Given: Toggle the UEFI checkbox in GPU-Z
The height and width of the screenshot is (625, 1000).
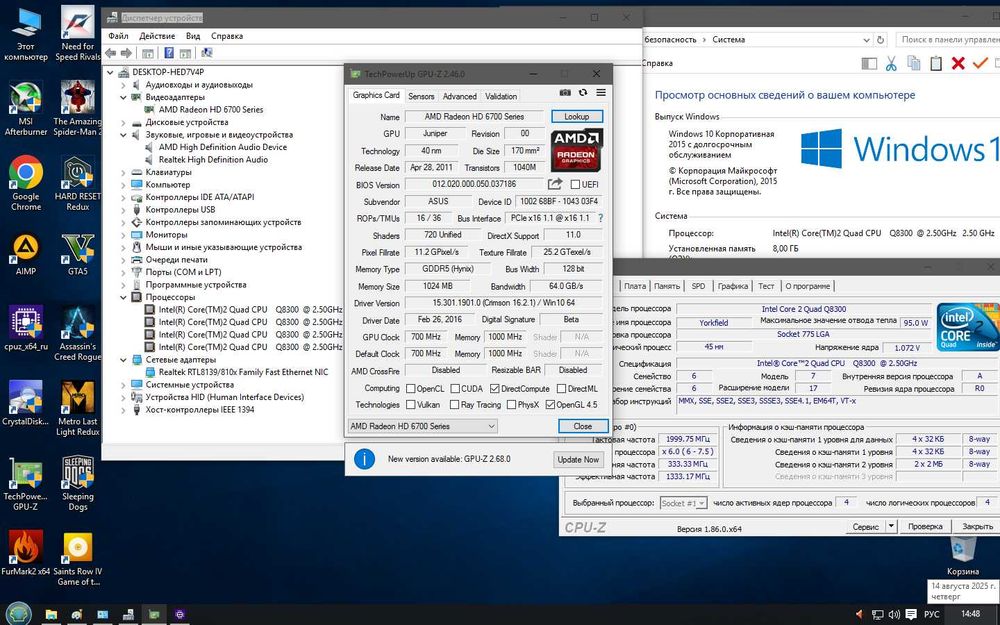Looking at the screenshot, I should (575, 184).
